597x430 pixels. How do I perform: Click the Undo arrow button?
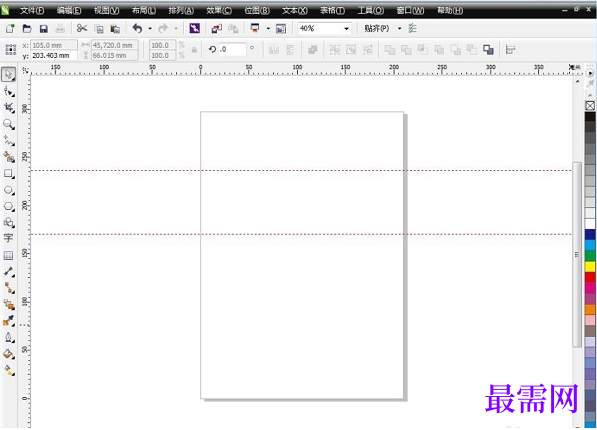pyautogui.click(x=137, y=29)
